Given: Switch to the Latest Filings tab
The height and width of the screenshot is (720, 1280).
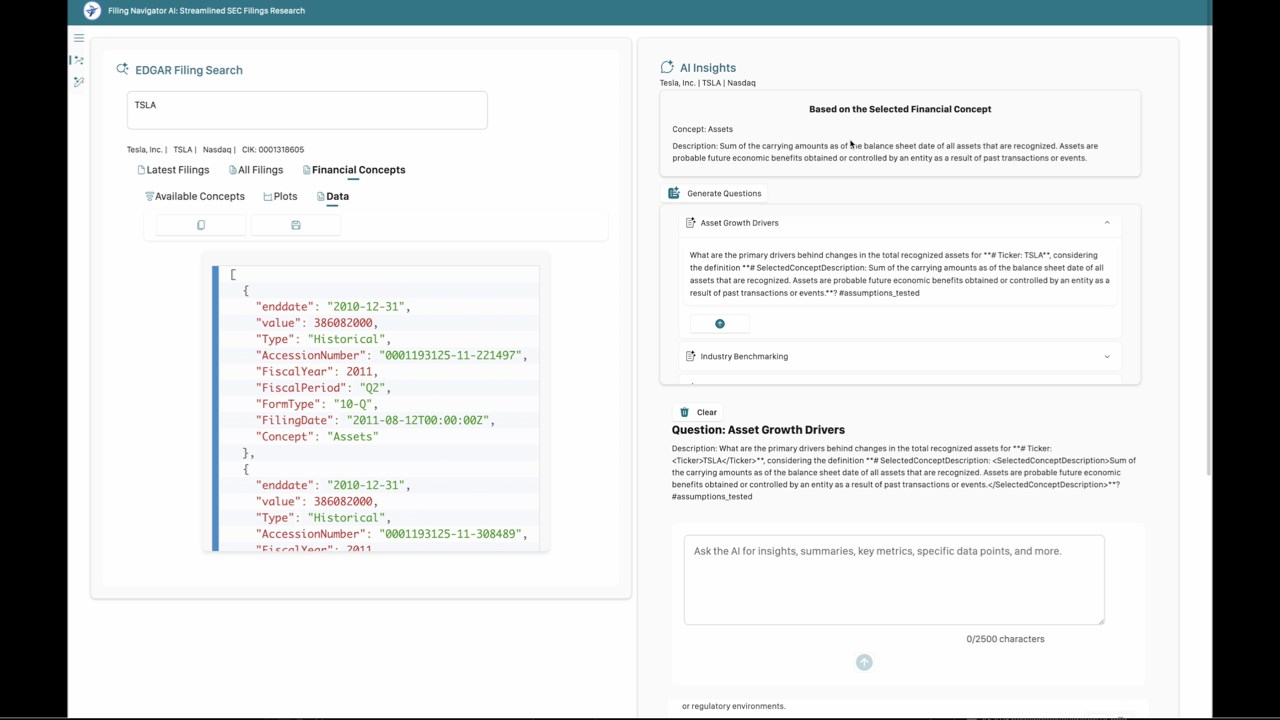Looking at the screenshot, I should point(173,170).
